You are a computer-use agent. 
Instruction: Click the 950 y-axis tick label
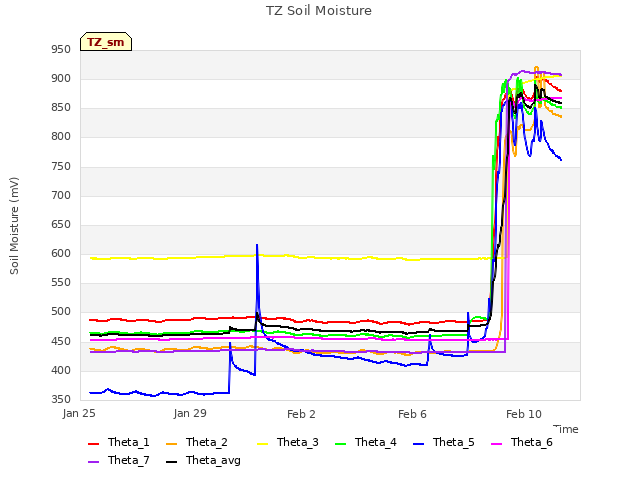tap(61, 49)
